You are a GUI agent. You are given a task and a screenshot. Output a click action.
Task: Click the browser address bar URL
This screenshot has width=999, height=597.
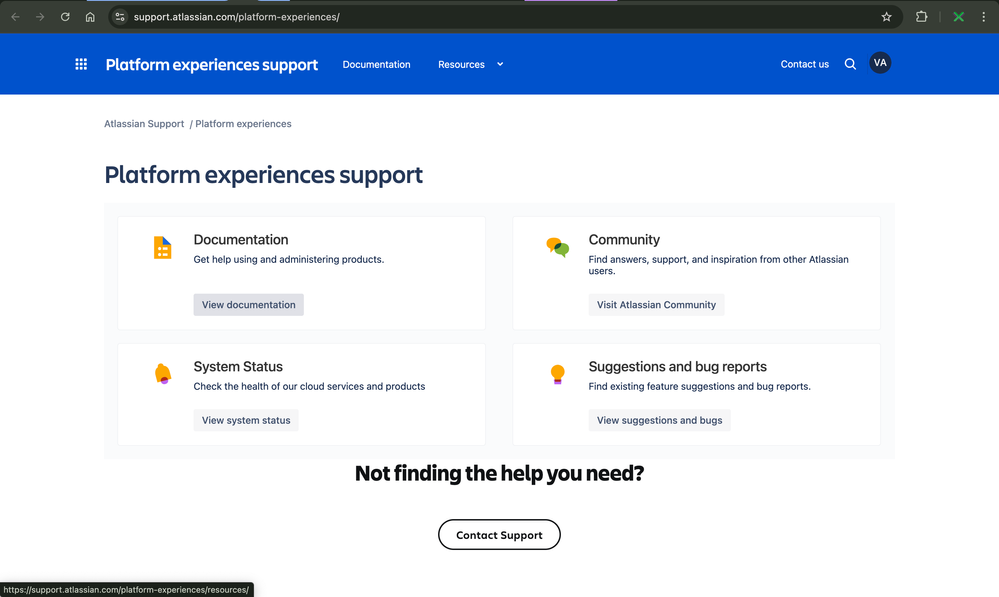tap(236, 17)
